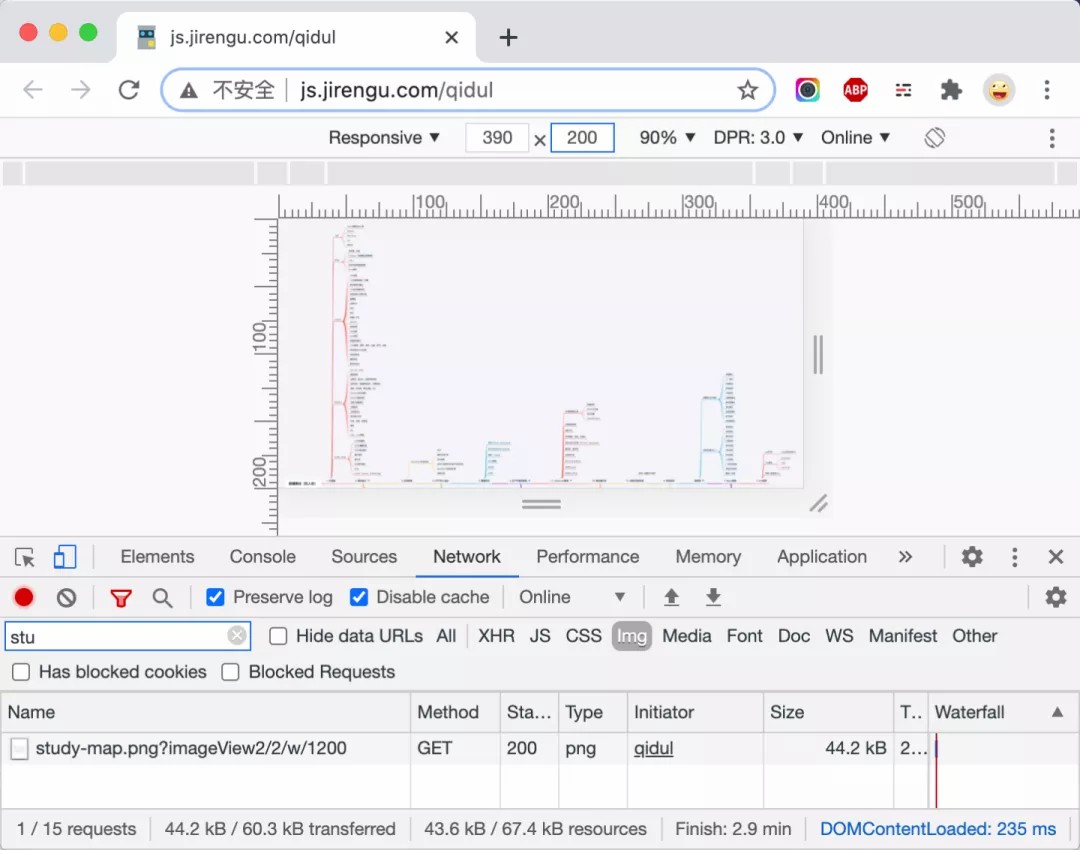Image resolution: width=1080 pixels, height=850 pixels.
Task: Uncheck Disable cache option
Action: (359, 597)
